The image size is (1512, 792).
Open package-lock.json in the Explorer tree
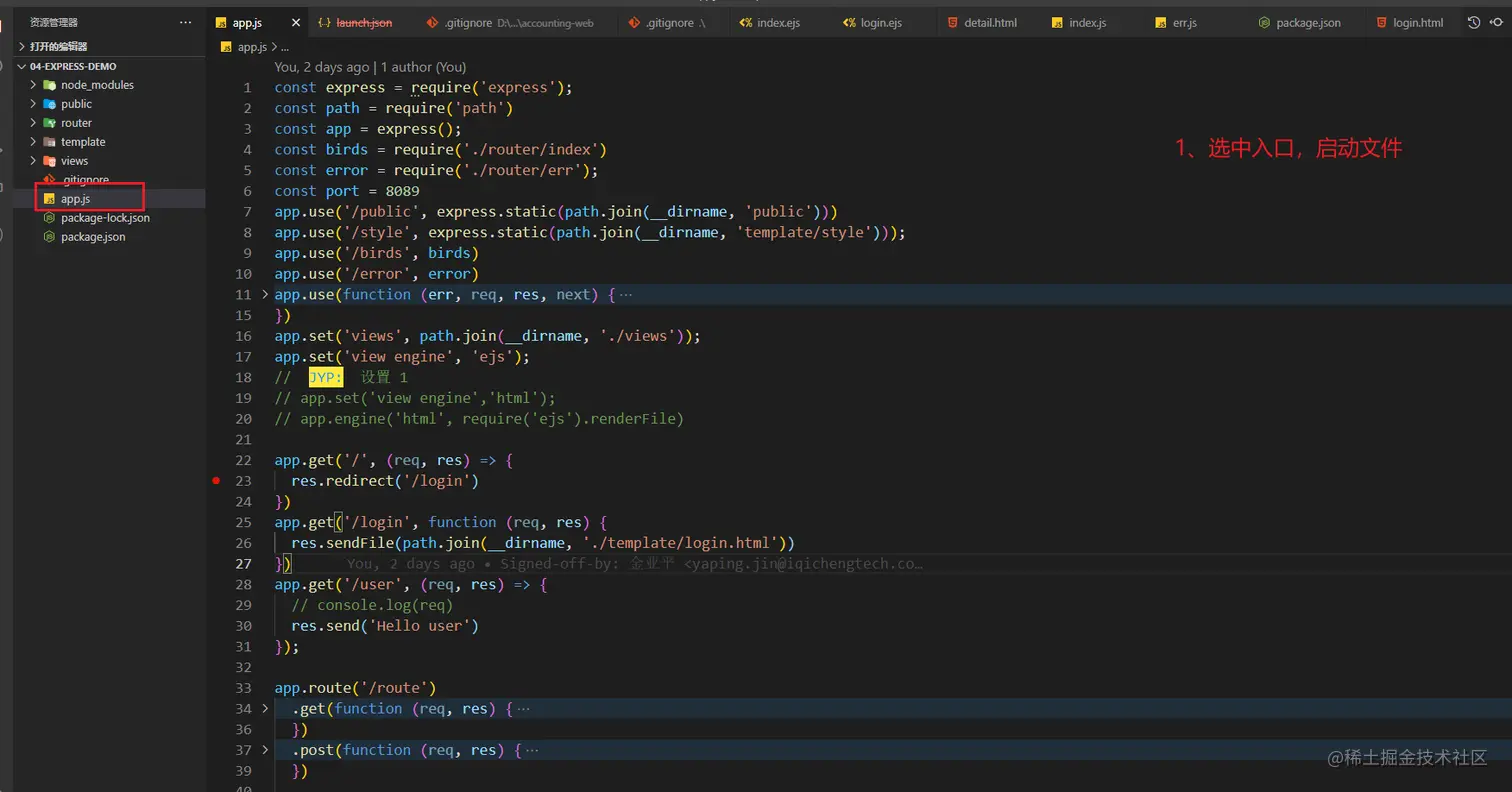coord(105,218)
